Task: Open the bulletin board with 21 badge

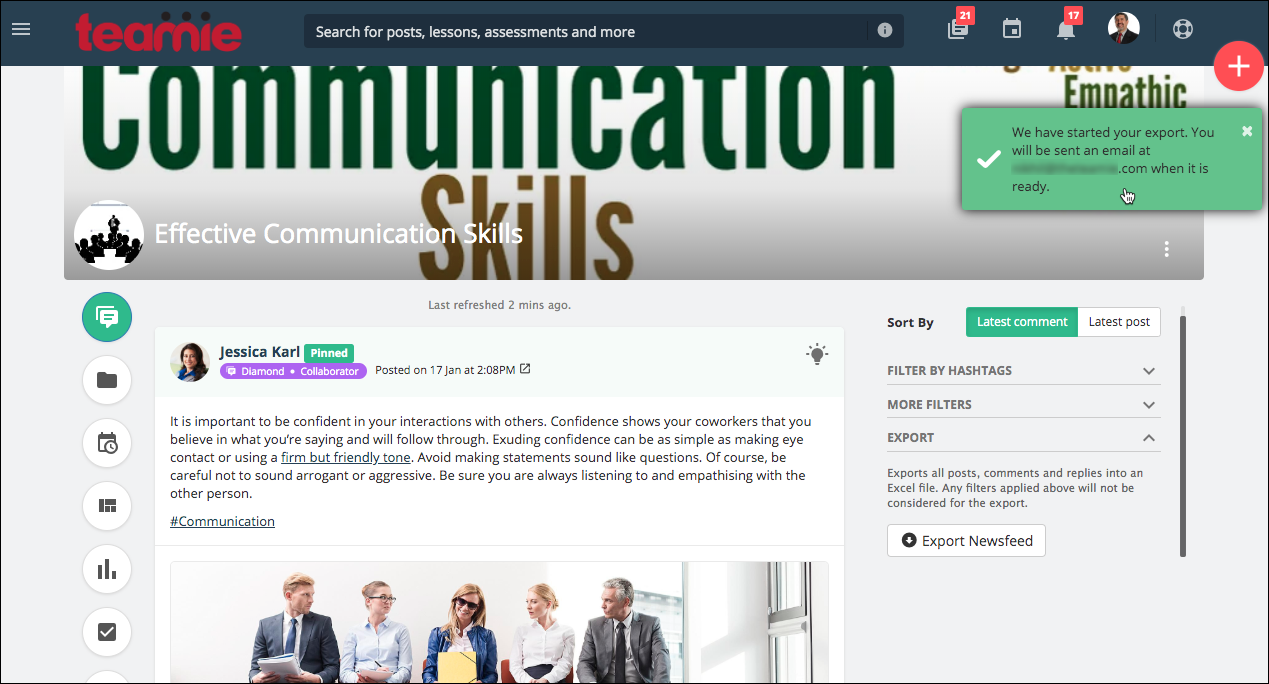Action: (x=959, y=29)
